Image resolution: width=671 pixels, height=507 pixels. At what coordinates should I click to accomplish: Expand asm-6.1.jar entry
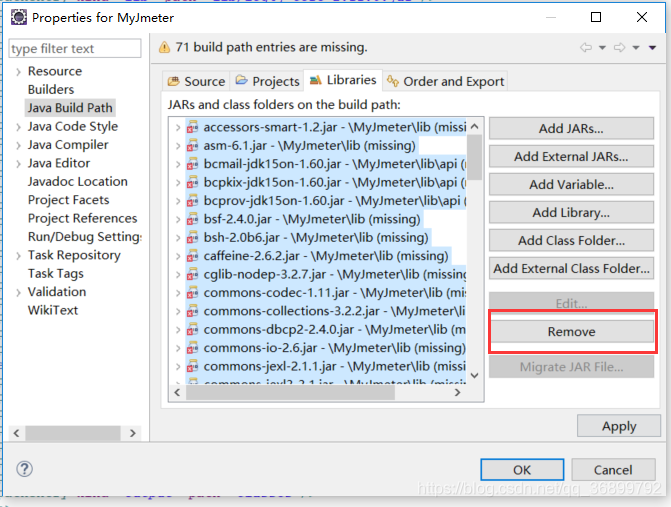pyautogui.click(x=178, y=146)
